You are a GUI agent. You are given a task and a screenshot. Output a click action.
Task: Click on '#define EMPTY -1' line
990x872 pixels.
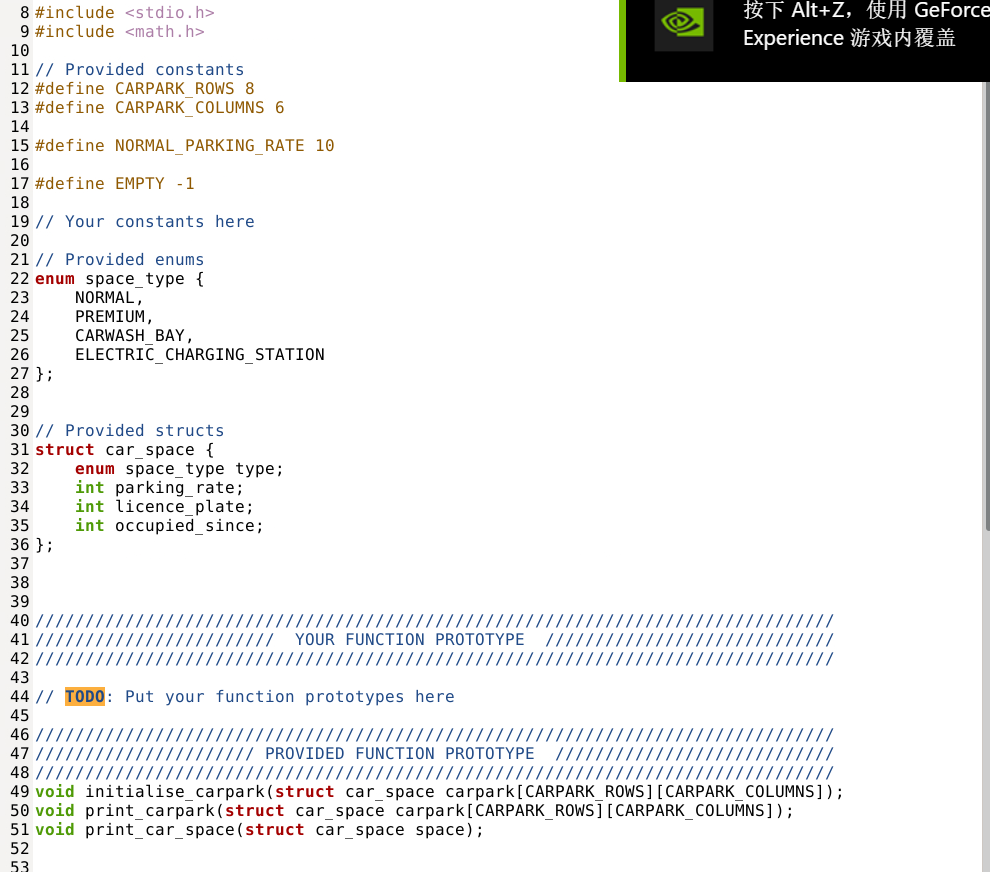(115, 183)
